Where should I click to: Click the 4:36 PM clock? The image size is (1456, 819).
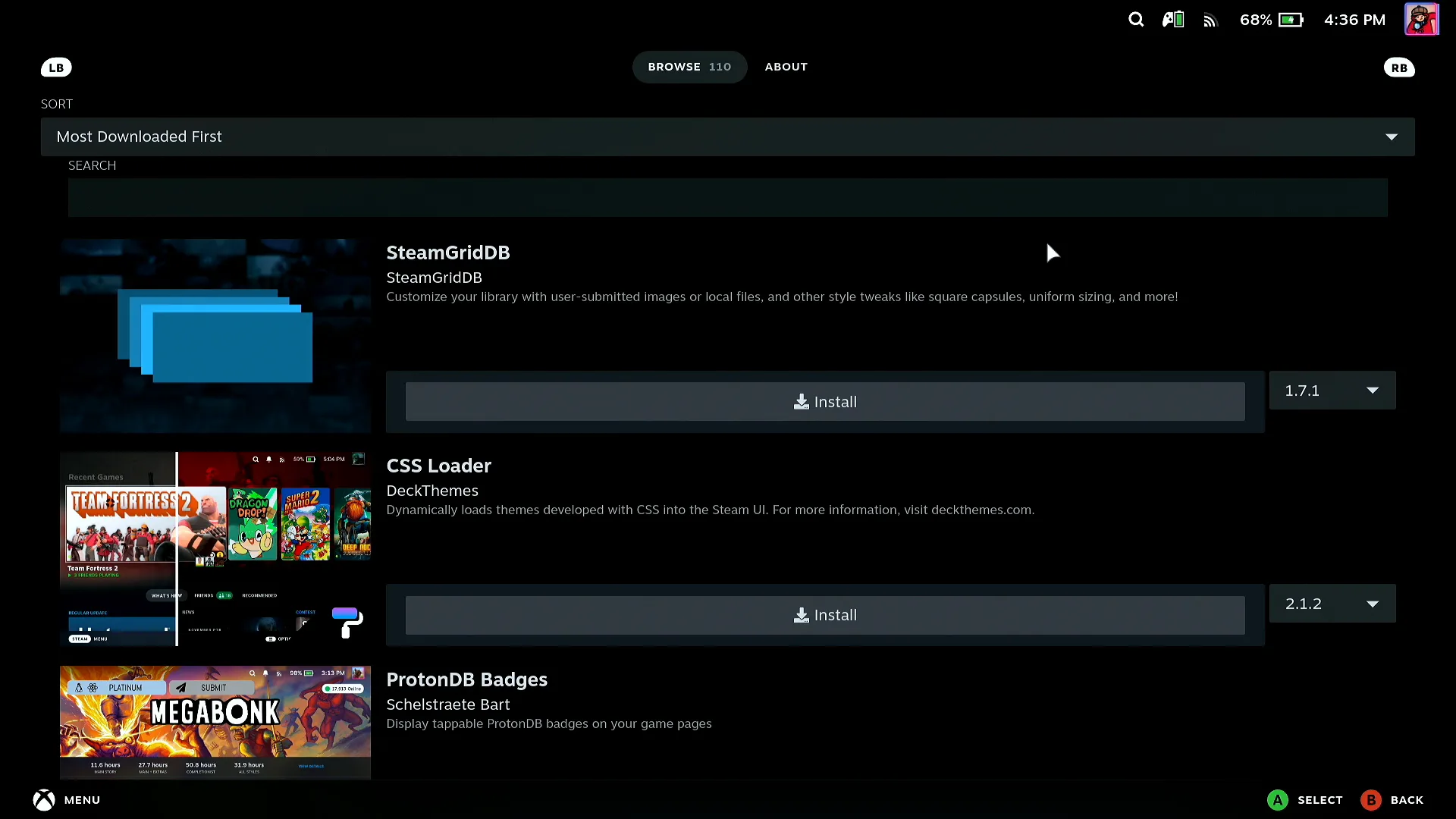tap(1354, 20)
